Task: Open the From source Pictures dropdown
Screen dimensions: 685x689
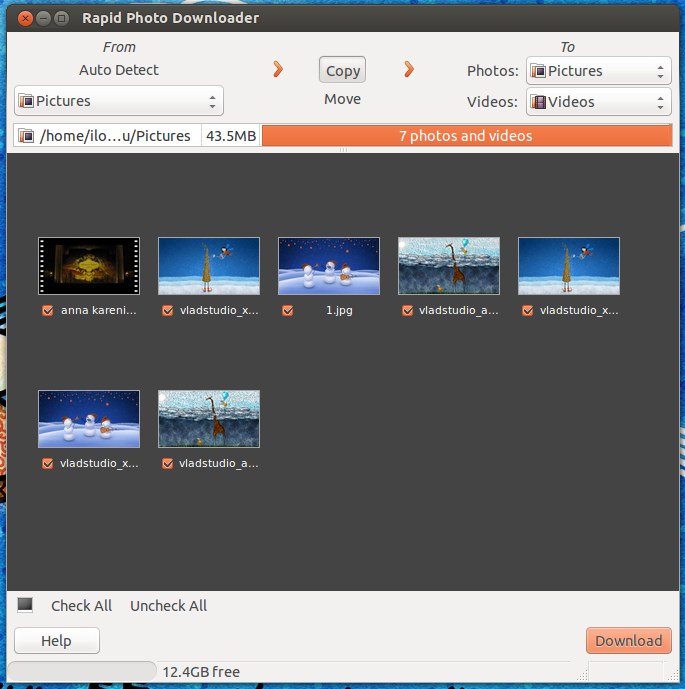Action: [119, 101]
